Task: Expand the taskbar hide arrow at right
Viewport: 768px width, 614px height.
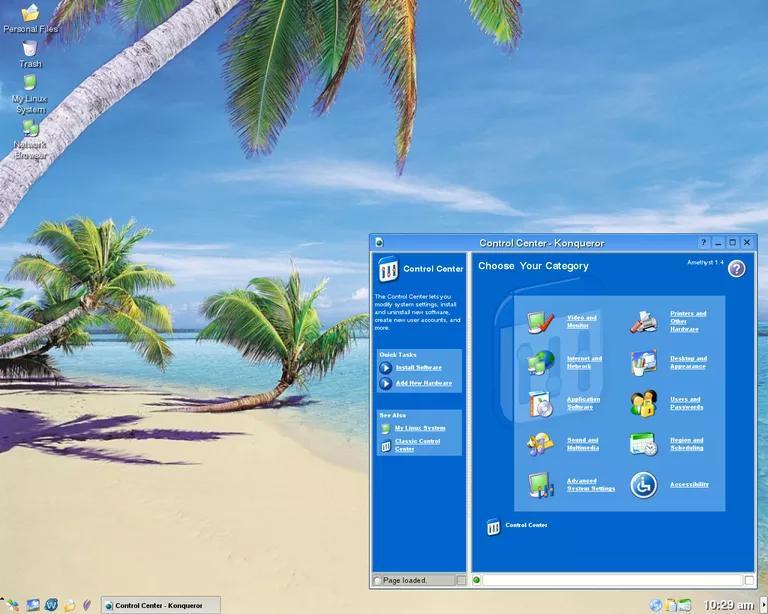Action: click(x=764, y=606)
